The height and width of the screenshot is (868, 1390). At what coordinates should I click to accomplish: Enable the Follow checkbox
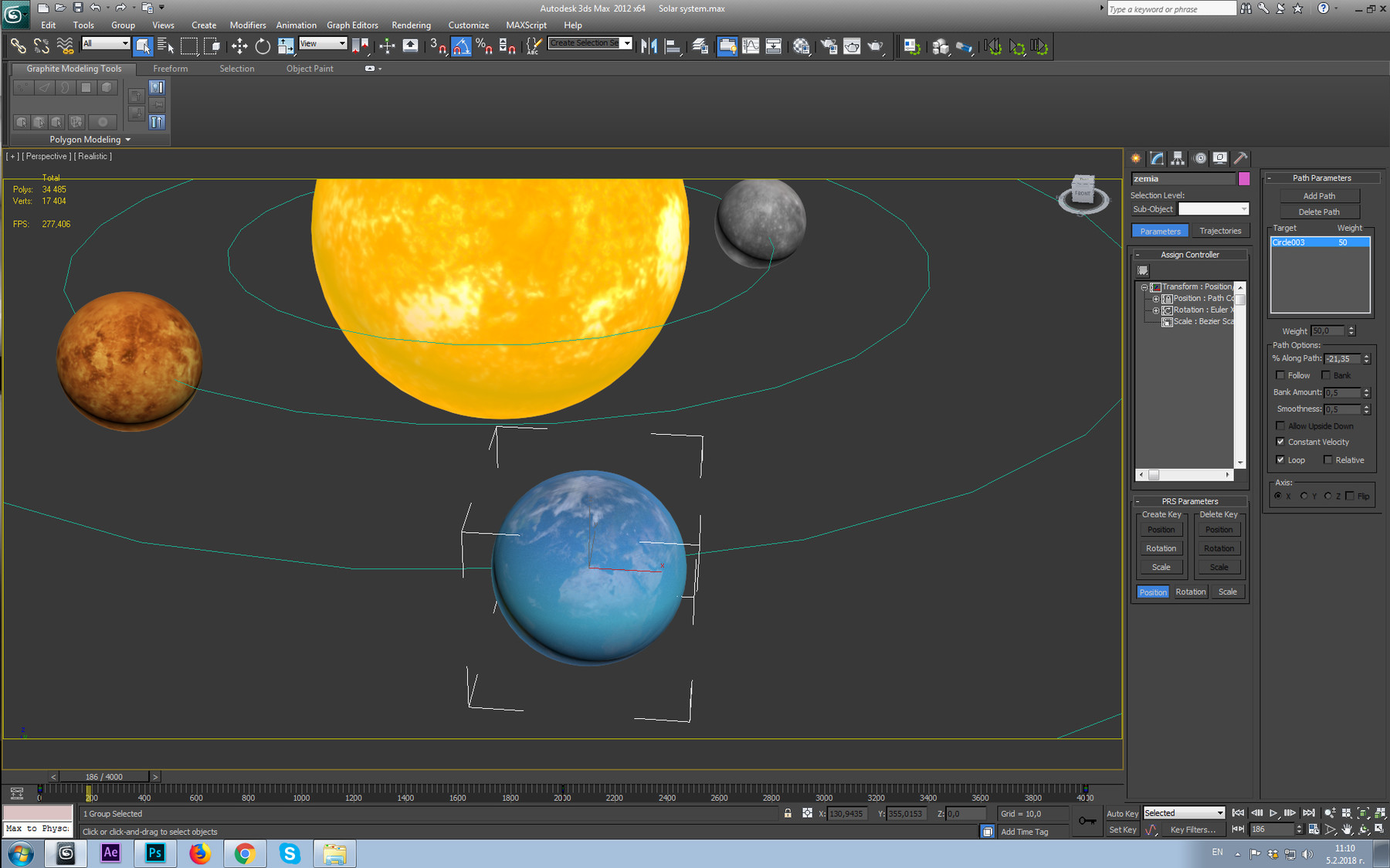1280,375
